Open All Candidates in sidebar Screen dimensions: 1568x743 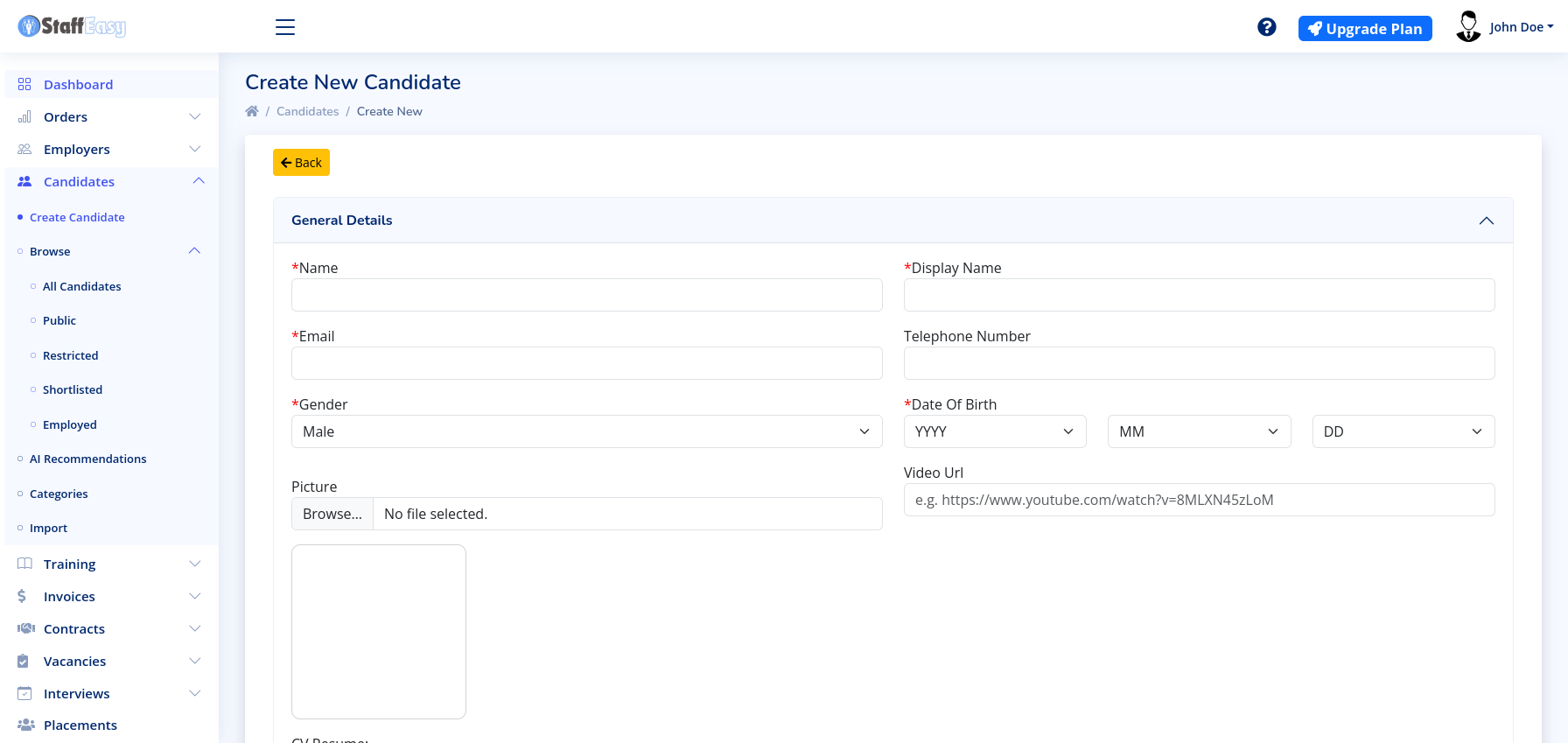pos(81,286)
